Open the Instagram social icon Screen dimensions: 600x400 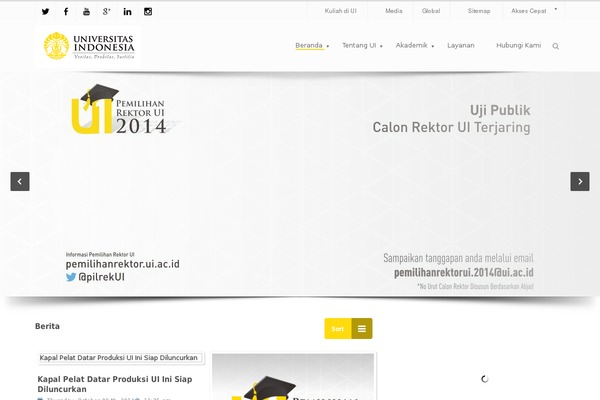tap(148, 11)
